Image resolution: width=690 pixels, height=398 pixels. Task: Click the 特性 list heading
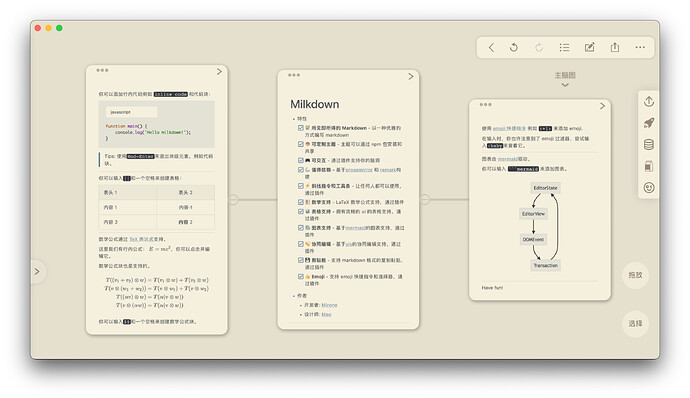(302, 119)
